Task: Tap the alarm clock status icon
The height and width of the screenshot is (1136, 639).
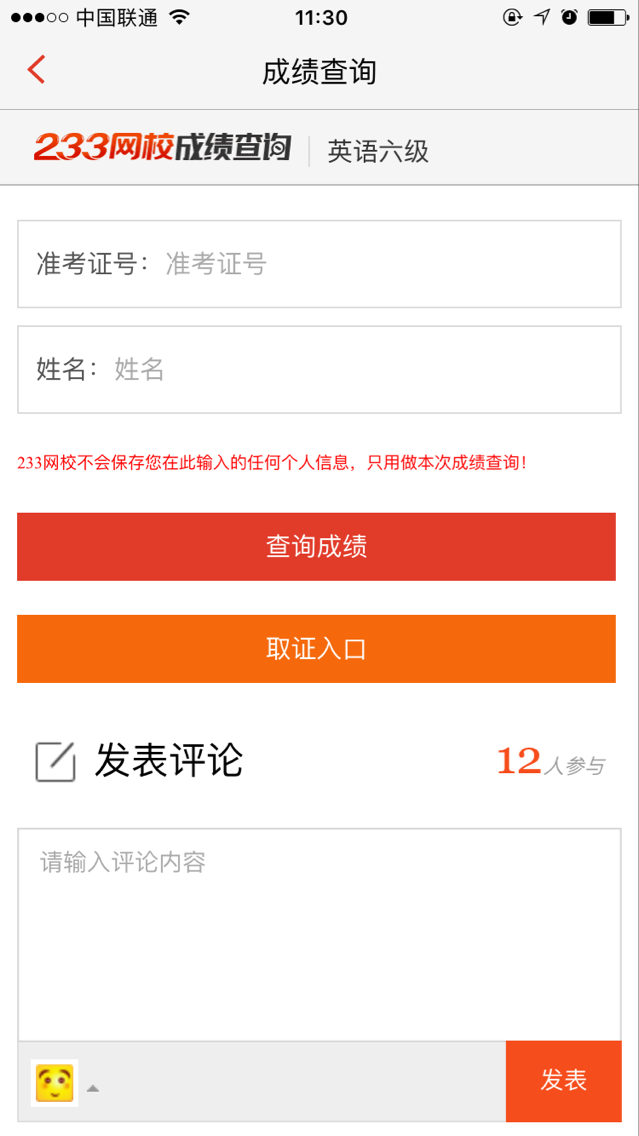Action: click(569, 17)
